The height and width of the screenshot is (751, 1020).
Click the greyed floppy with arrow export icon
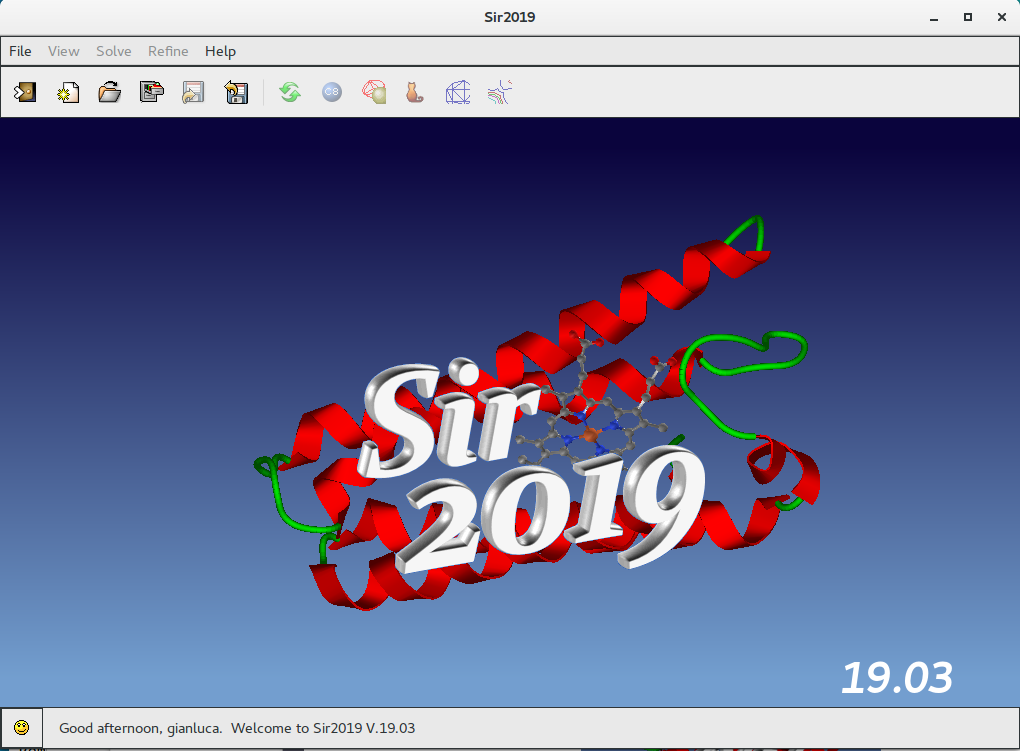pos(193,92)
